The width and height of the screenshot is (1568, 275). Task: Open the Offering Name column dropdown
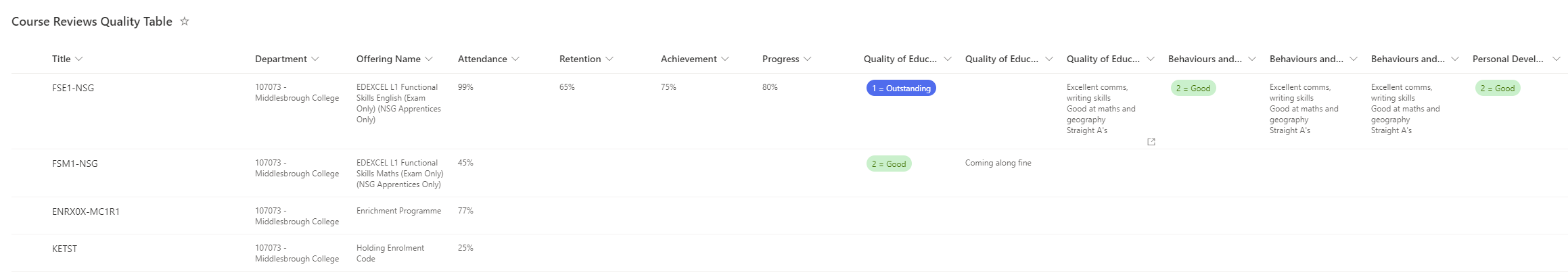tap(429, 59)
